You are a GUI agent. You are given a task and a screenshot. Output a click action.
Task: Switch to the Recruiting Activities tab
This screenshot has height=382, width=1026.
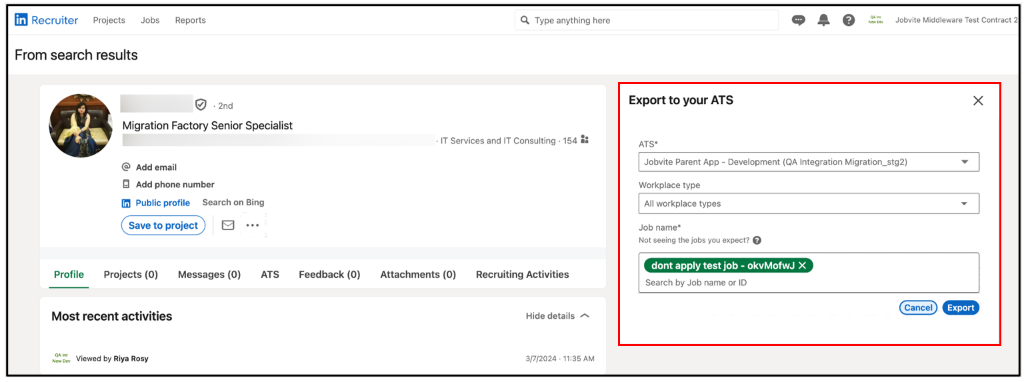click(x=522, y=275)
